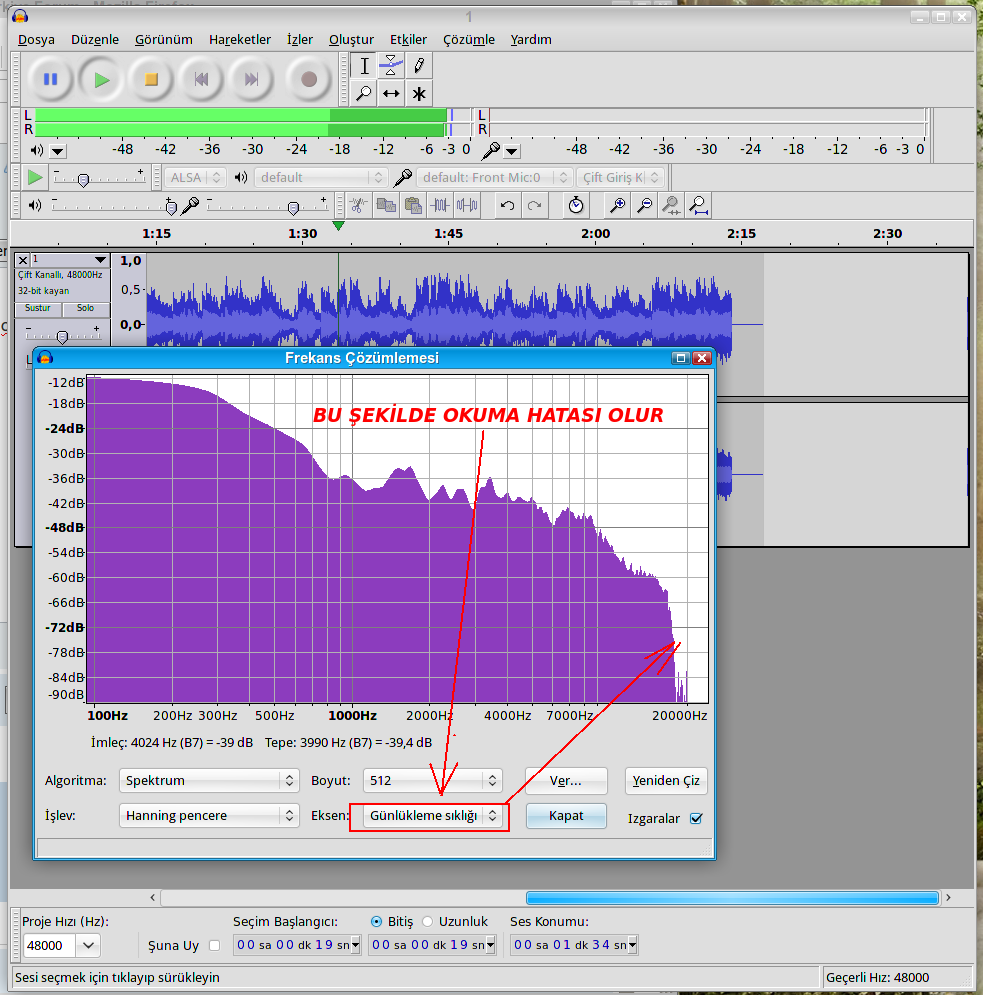Open the Algoritma Spektrum dropdown

pos(208,780)
